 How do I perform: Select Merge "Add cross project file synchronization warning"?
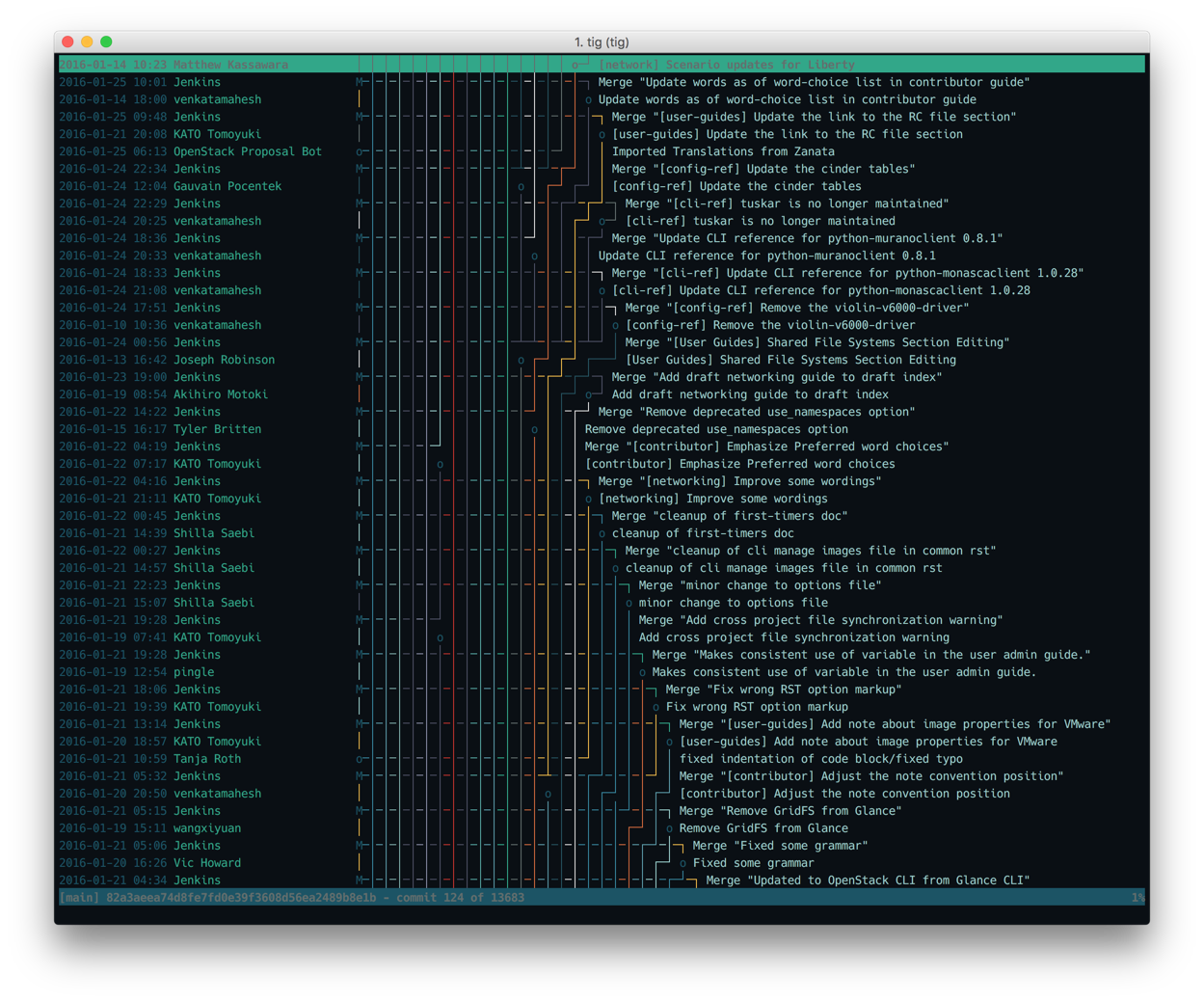pos(820,620)
